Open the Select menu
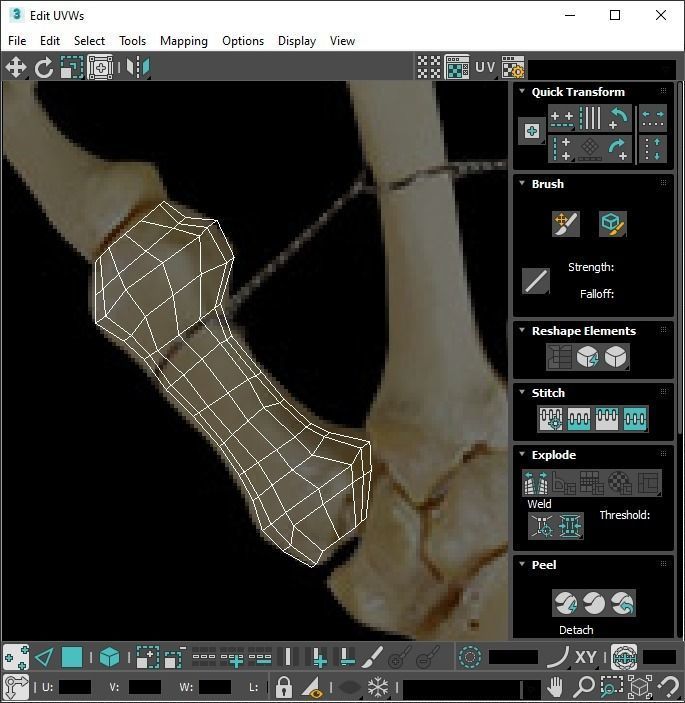 point(89,41)
